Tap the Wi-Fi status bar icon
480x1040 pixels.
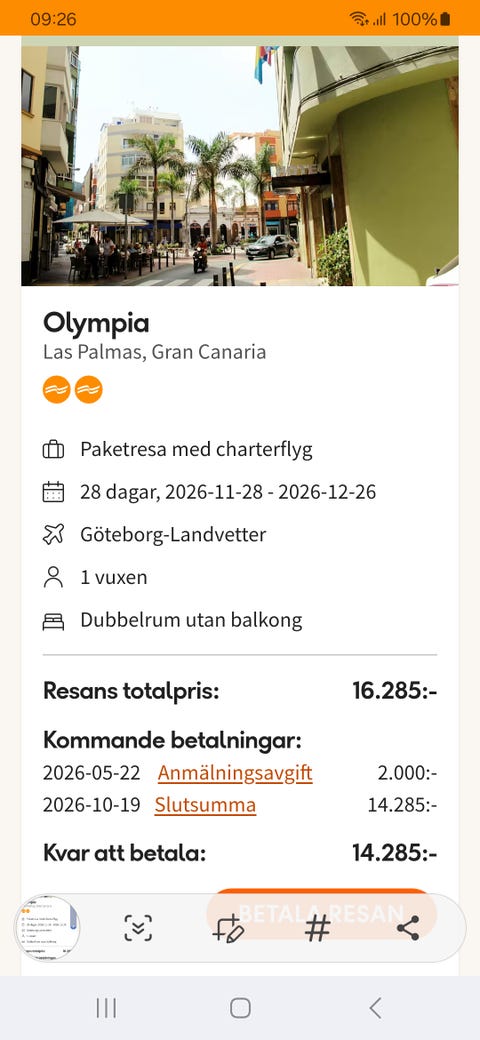coord(359,19)
